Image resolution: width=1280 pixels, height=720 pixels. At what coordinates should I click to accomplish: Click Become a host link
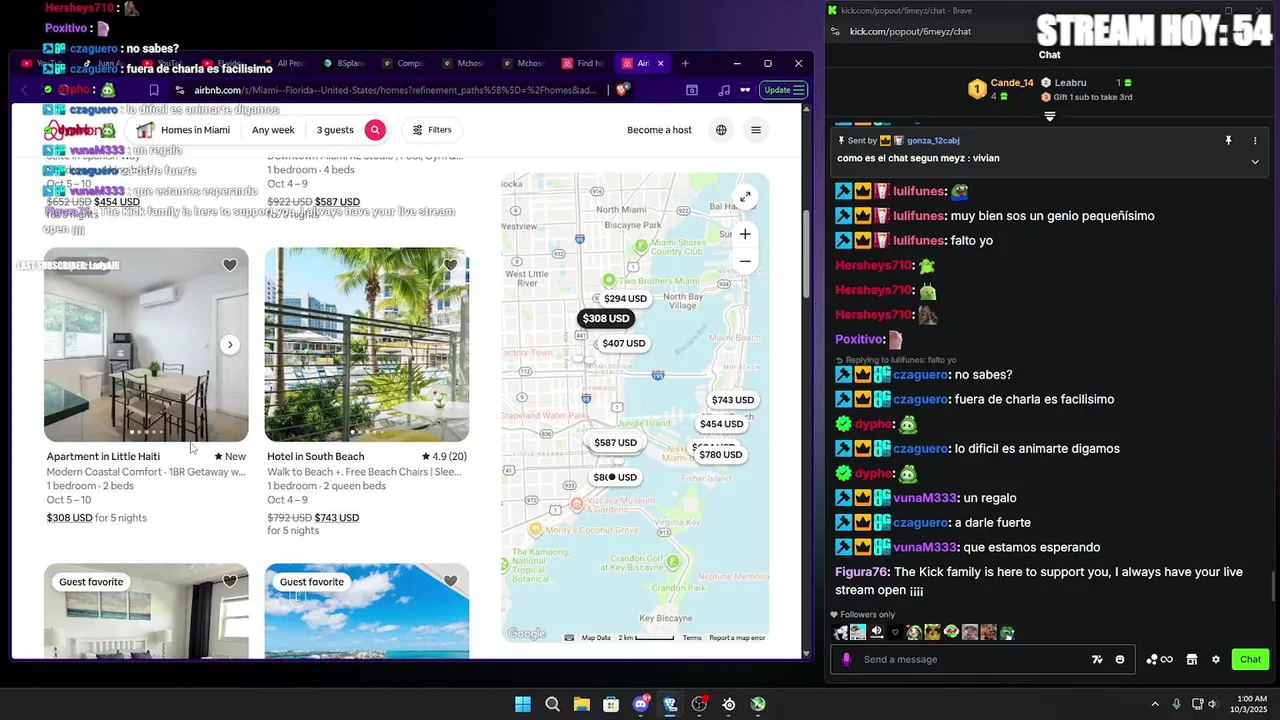(x=659, y=130)
